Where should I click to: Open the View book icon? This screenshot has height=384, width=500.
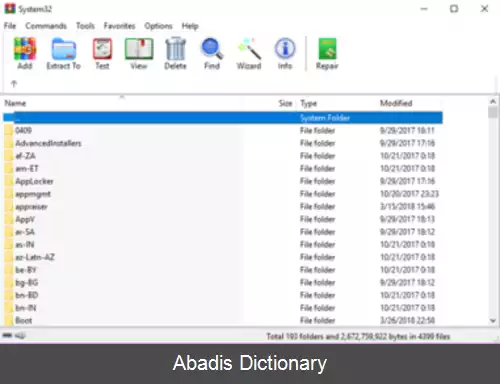(139, 49)
